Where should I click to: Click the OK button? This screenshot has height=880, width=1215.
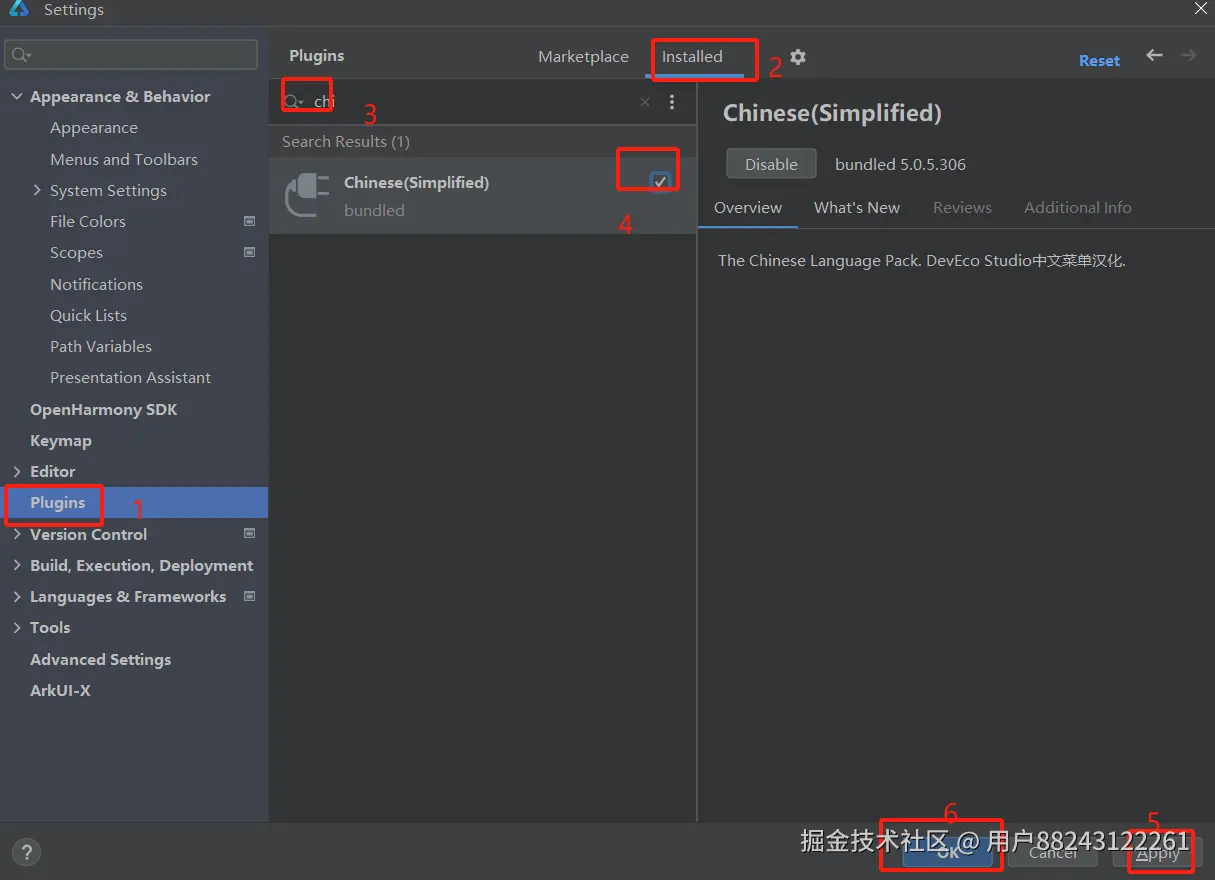[948, 852]
